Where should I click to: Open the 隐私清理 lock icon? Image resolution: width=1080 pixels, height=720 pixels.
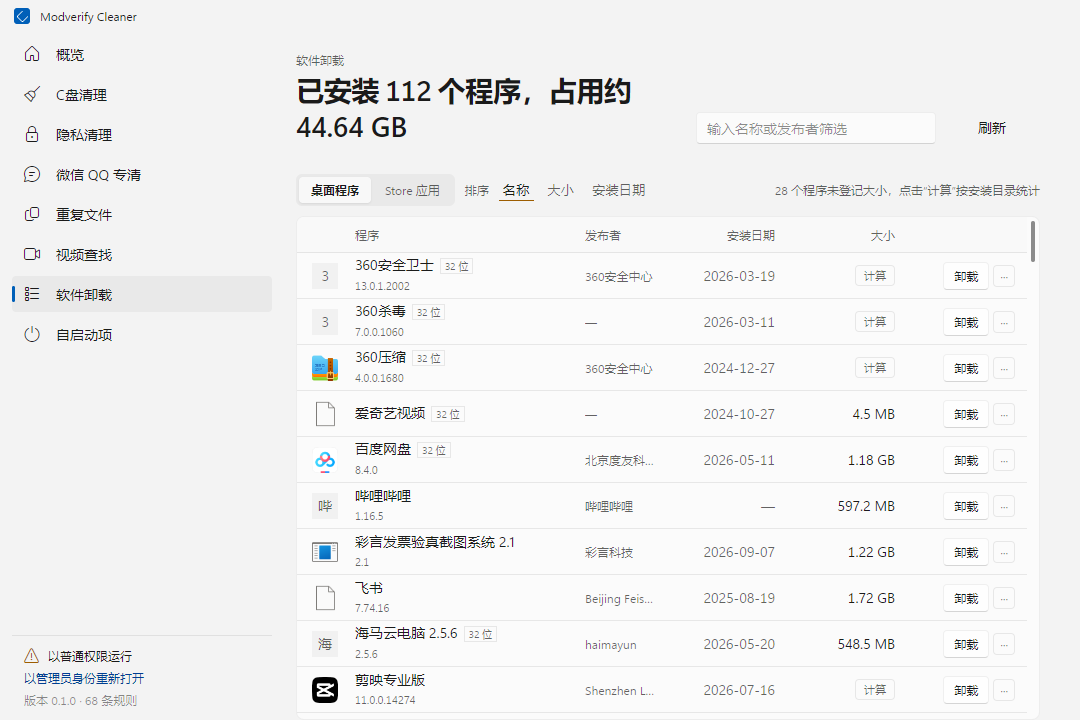[x=32, y=134]
